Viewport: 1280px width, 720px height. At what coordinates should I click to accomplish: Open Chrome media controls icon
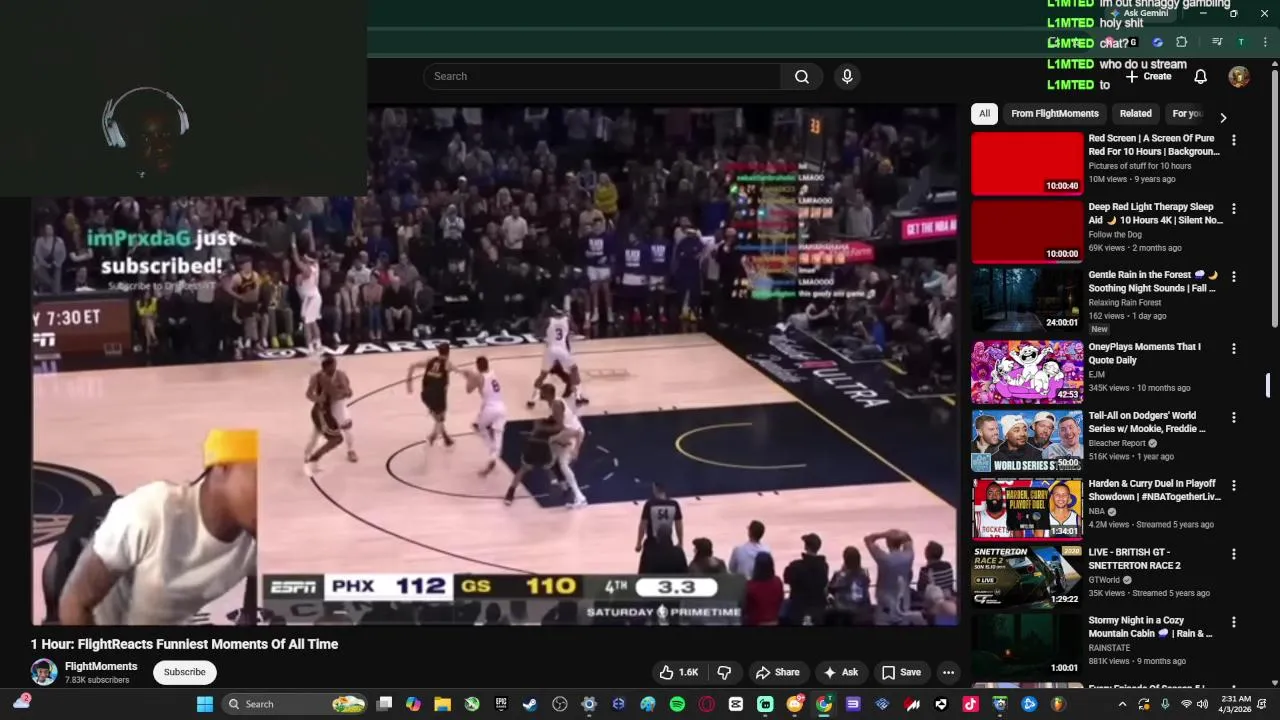pos(1217,42)
